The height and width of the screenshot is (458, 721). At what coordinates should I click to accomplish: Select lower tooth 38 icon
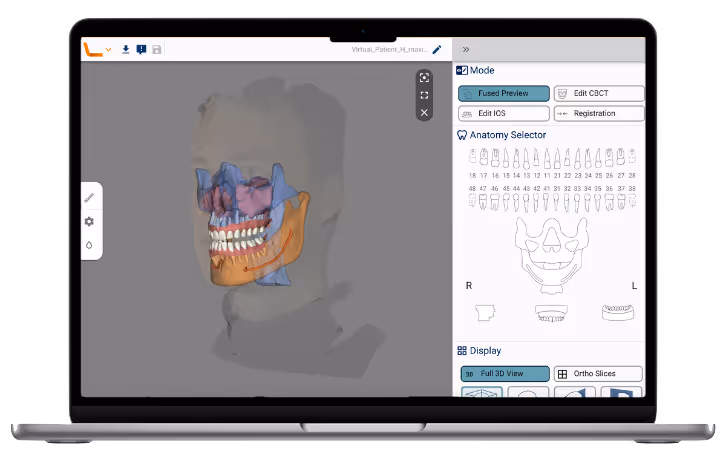(632, 200)
